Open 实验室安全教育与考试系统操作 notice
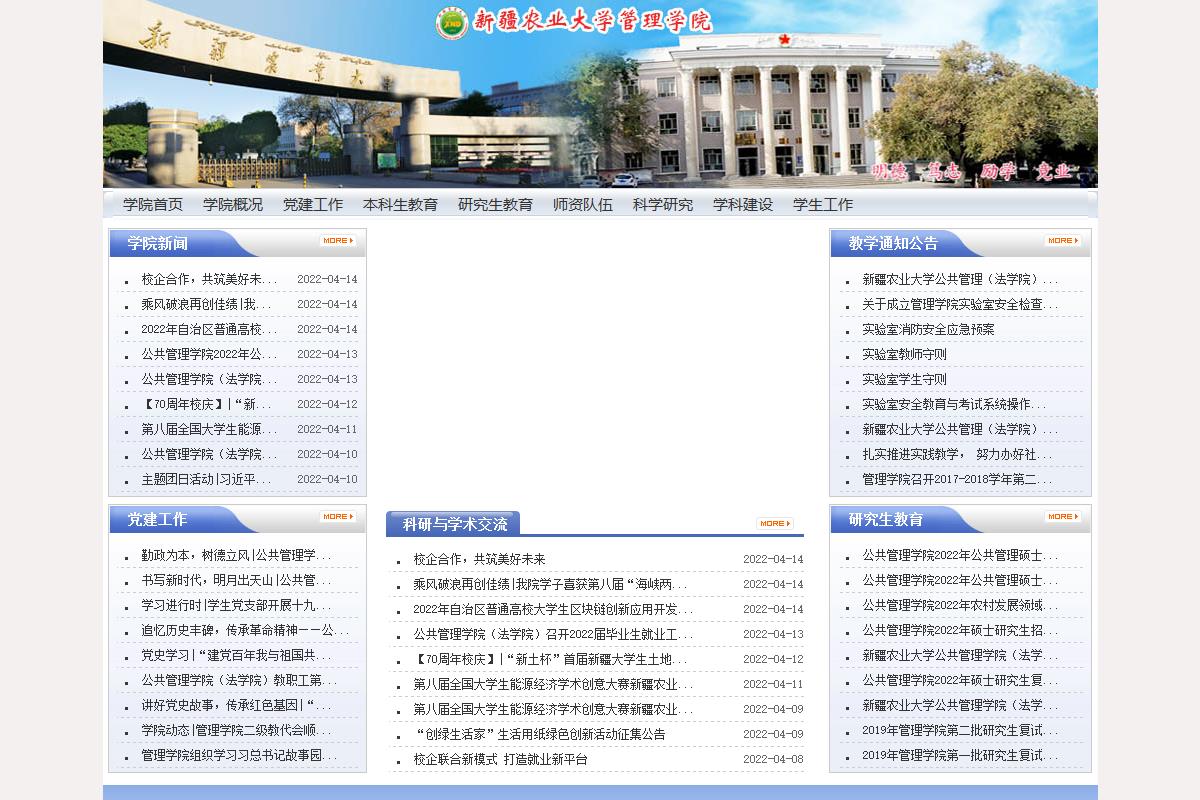 [x=954, y=404]
